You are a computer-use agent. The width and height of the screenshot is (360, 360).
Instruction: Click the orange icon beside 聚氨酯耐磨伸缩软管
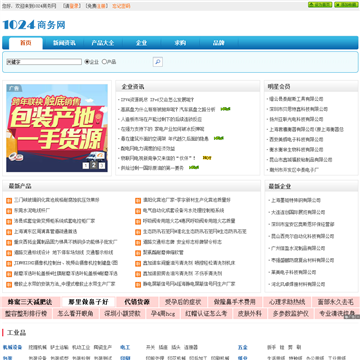(138, 253)
